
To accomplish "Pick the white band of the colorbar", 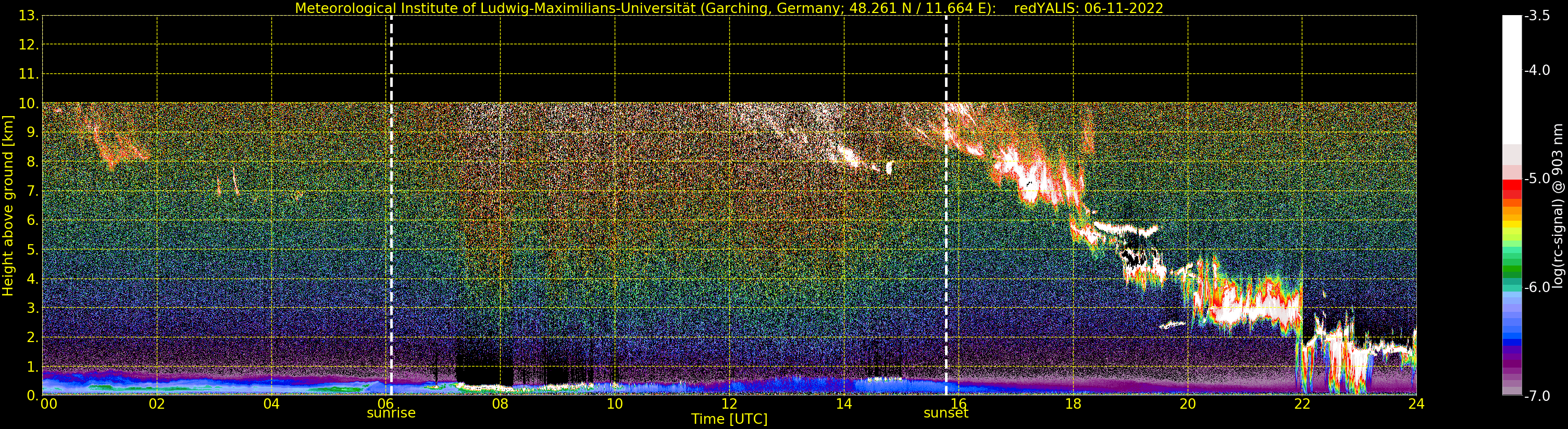I will coord(1512,79).
